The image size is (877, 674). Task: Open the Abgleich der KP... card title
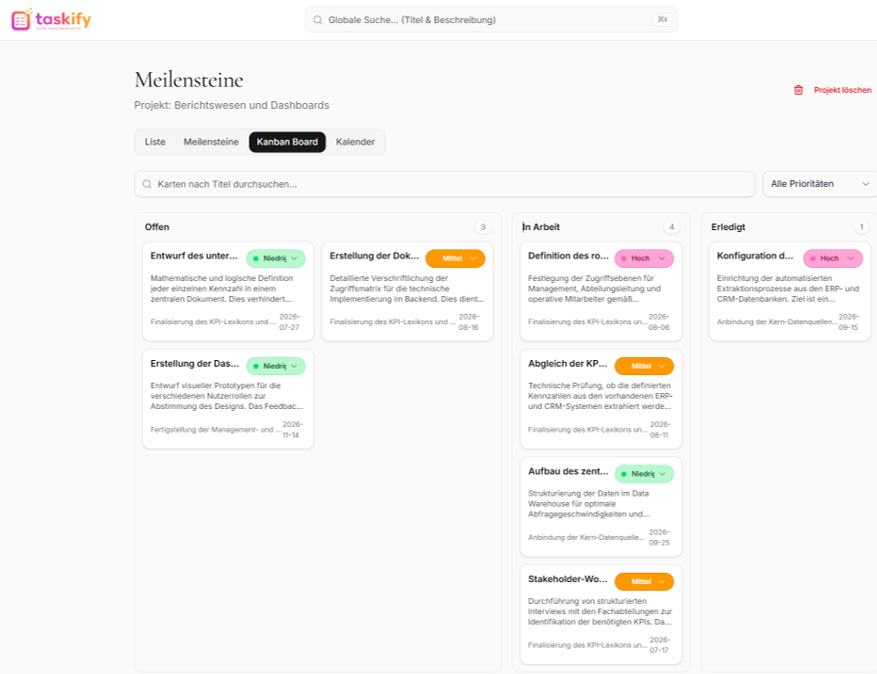(567, 364)
